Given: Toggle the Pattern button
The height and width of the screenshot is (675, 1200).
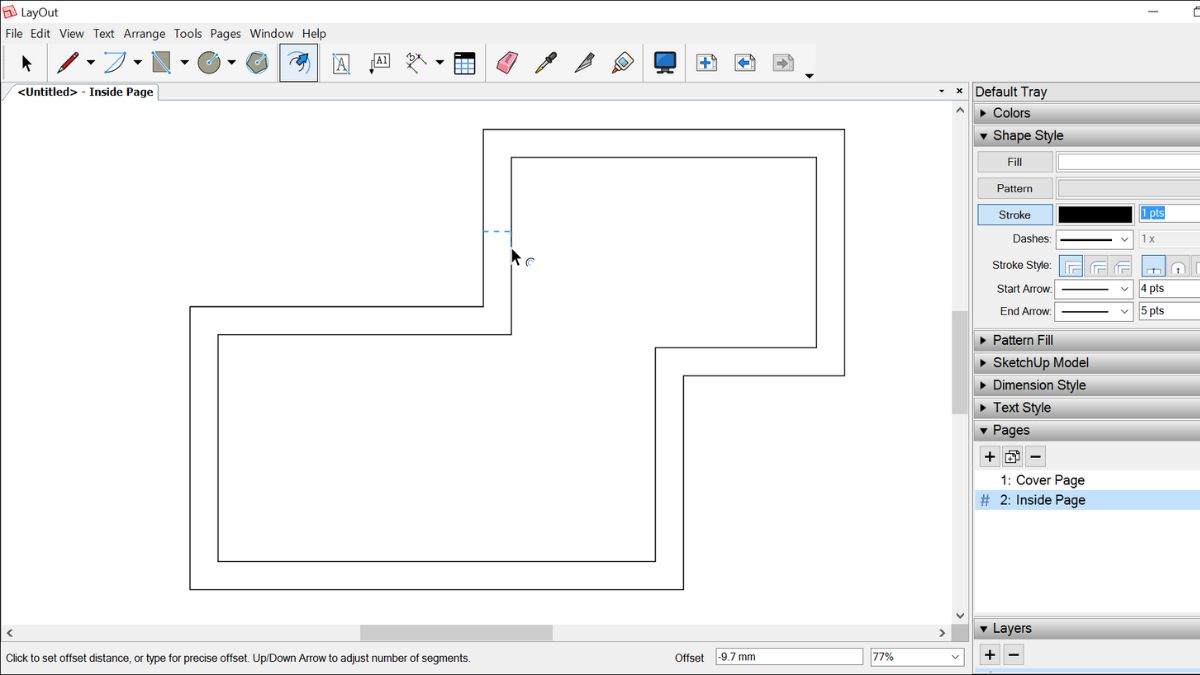Looking at the screenshot, I should pos(1015,188).
